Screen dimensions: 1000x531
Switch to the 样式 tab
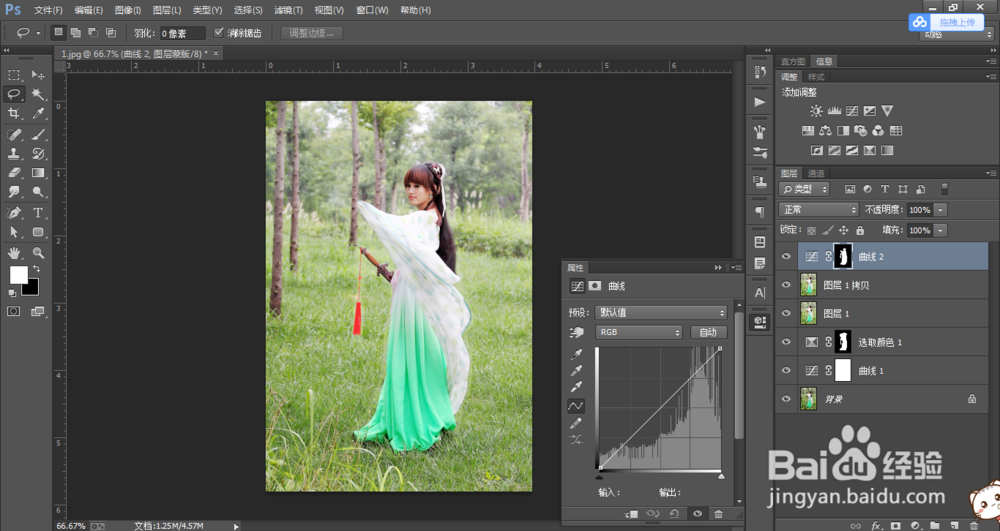816,76
